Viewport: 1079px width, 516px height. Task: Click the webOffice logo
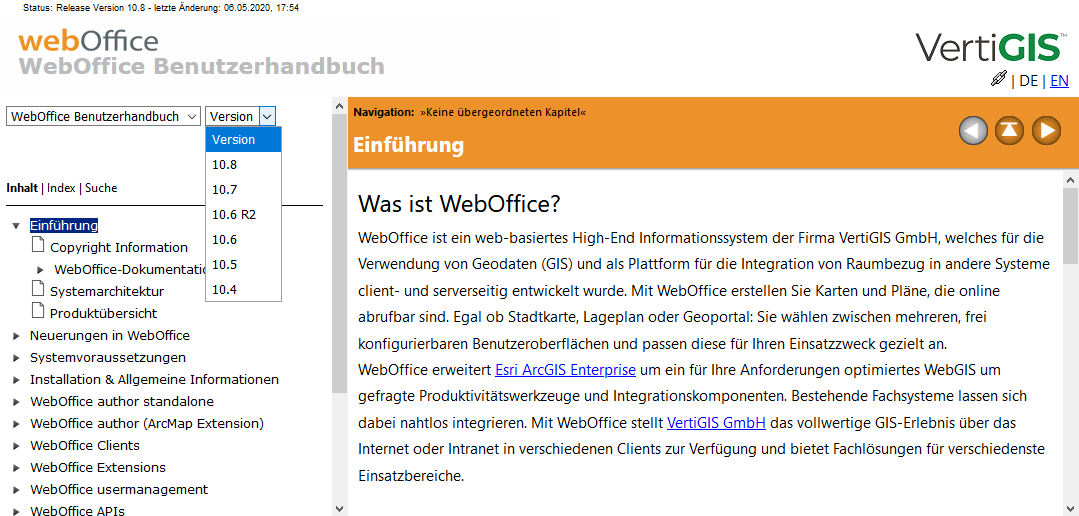[89, 41]
